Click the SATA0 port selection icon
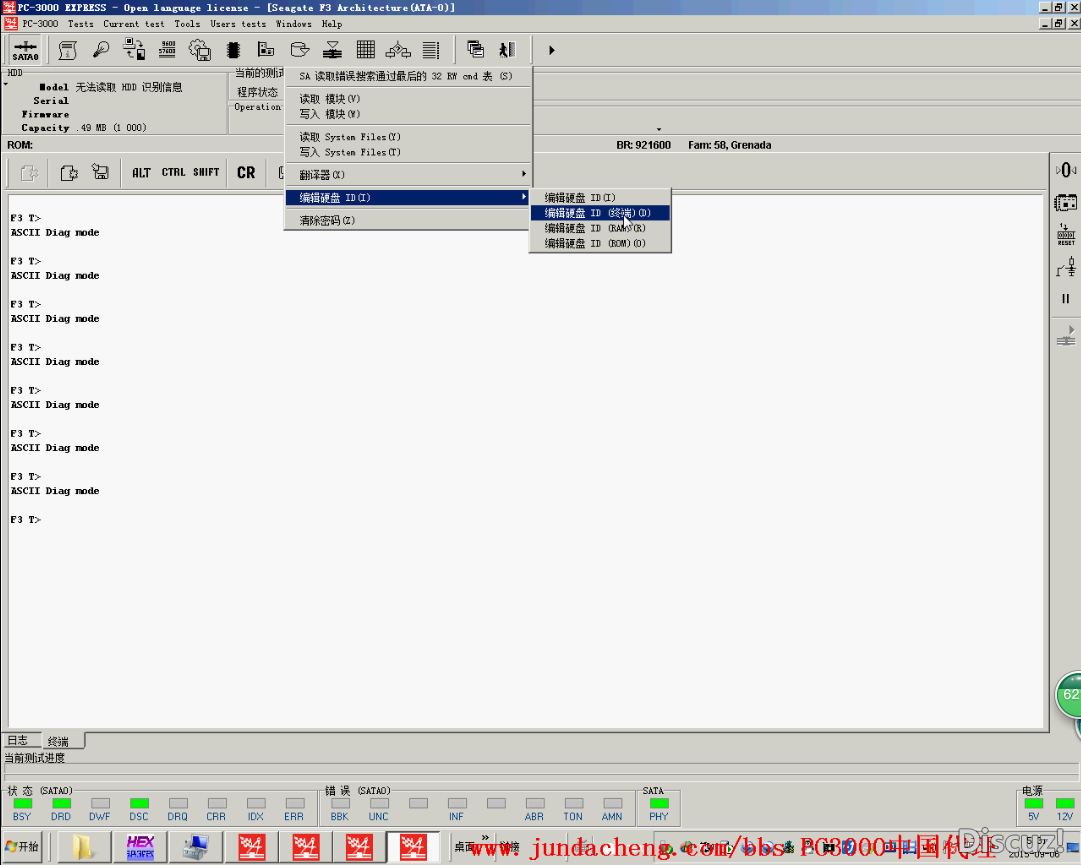 click(x=25, y=50)
